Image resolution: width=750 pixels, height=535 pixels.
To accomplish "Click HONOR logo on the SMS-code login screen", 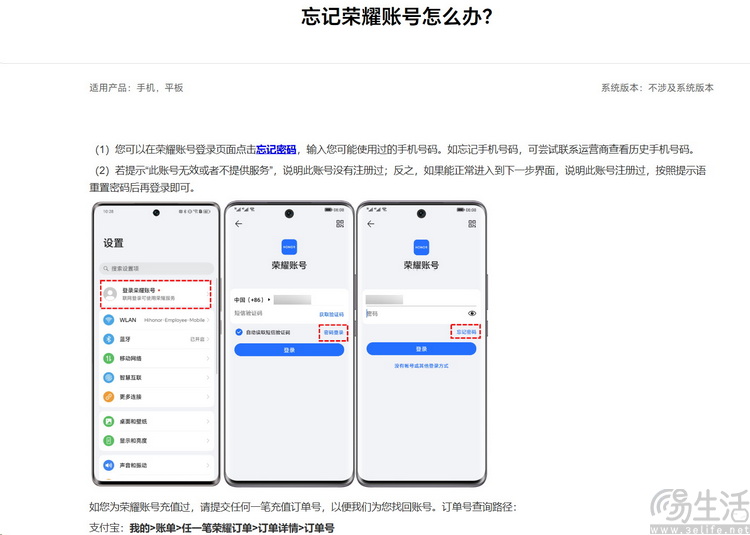I will coord(289,247).
